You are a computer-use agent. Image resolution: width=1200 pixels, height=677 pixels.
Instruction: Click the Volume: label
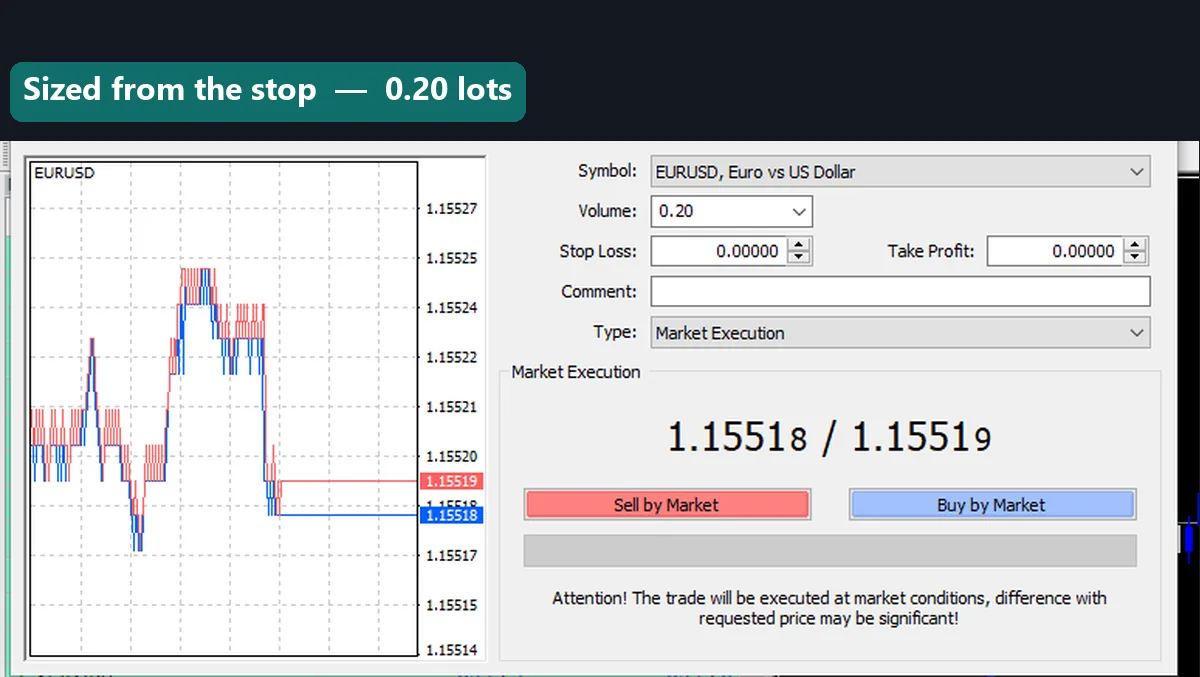pos(607,211)
